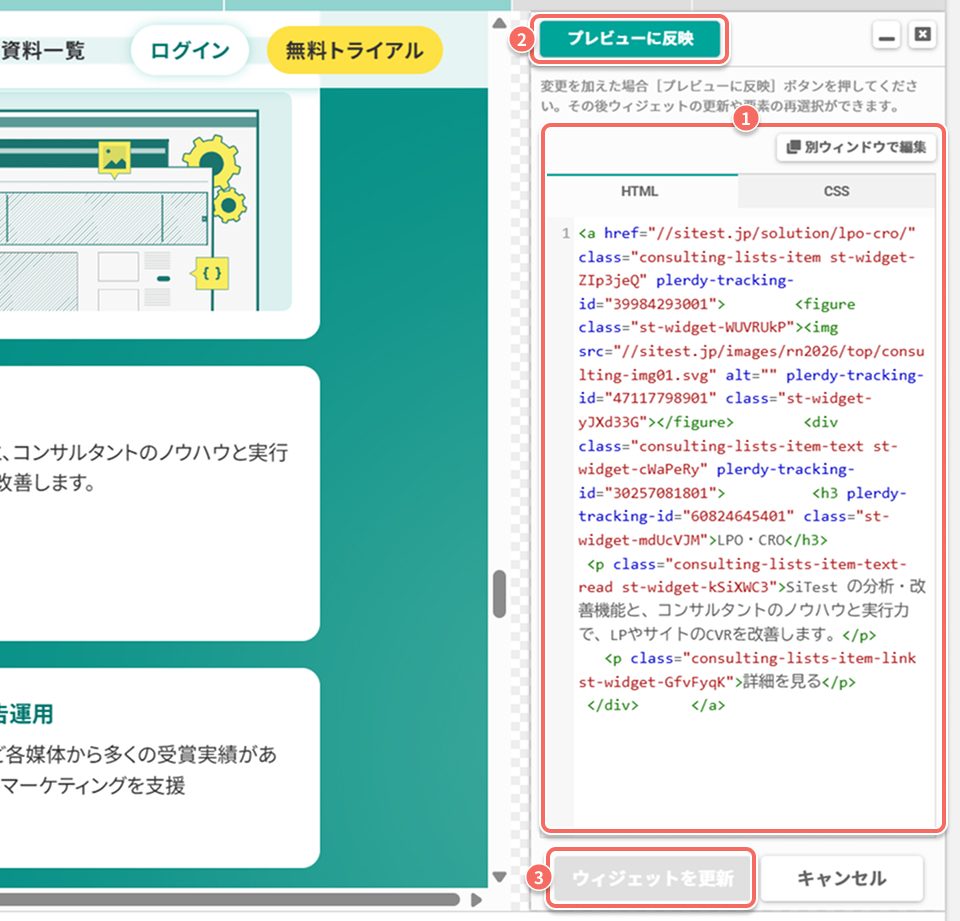Click the ログイン button in preview

190,50
